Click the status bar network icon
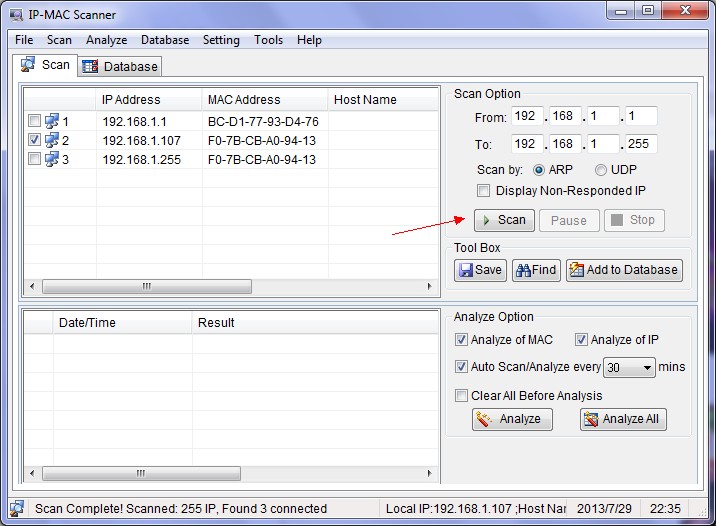This screenshot has width=716, height=526. click(17, 508)
